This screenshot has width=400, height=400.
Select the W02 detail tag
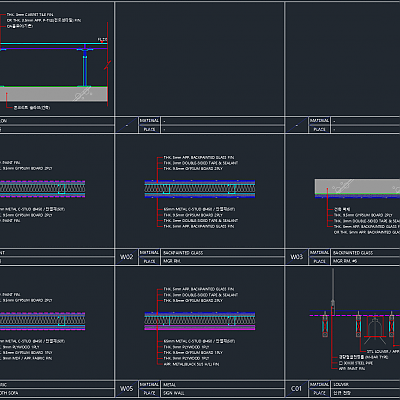[126, 257]
